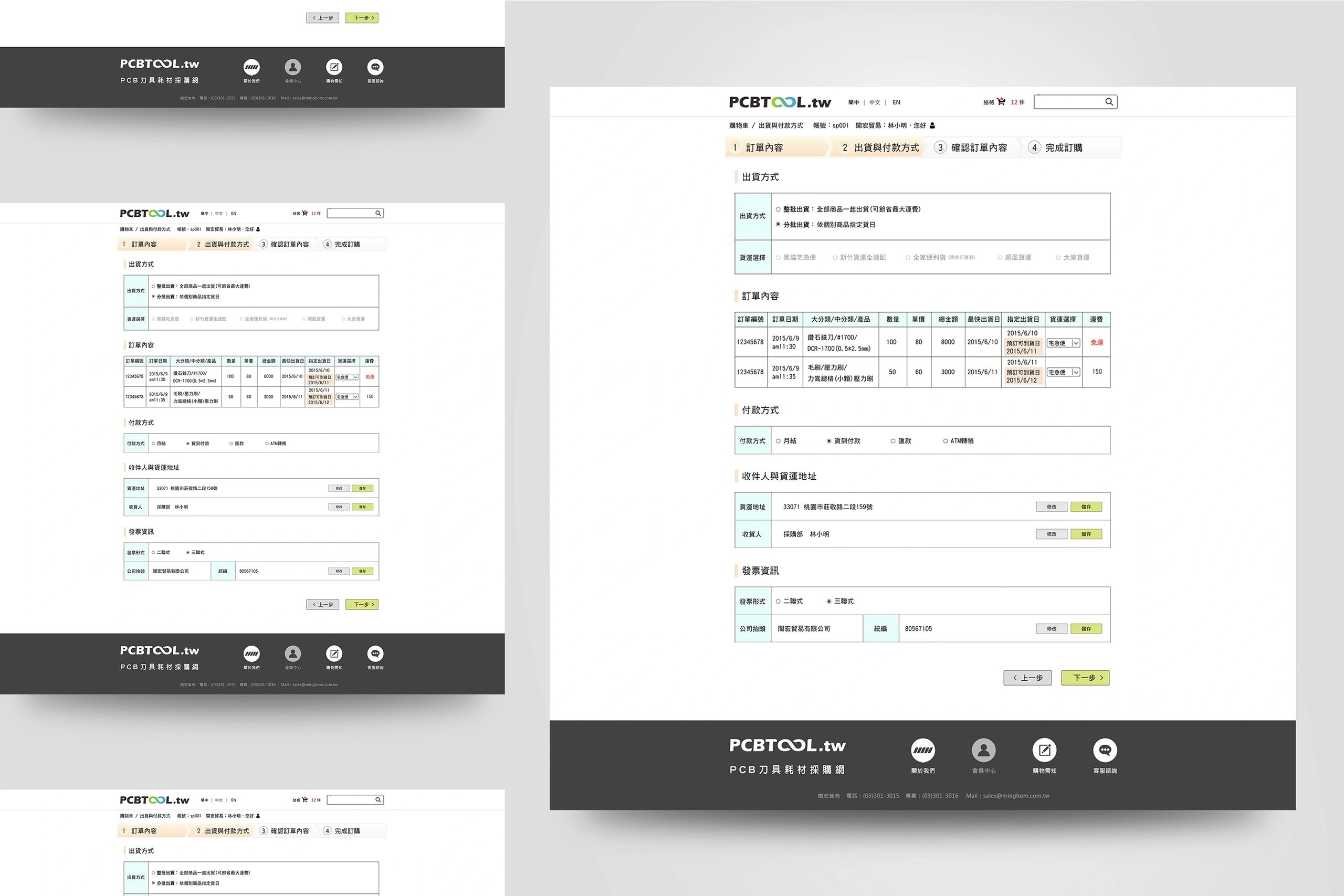Select 整批出貨 radio option in the large page
Viewport: 1344px width, 896px height.
[778, 210]
